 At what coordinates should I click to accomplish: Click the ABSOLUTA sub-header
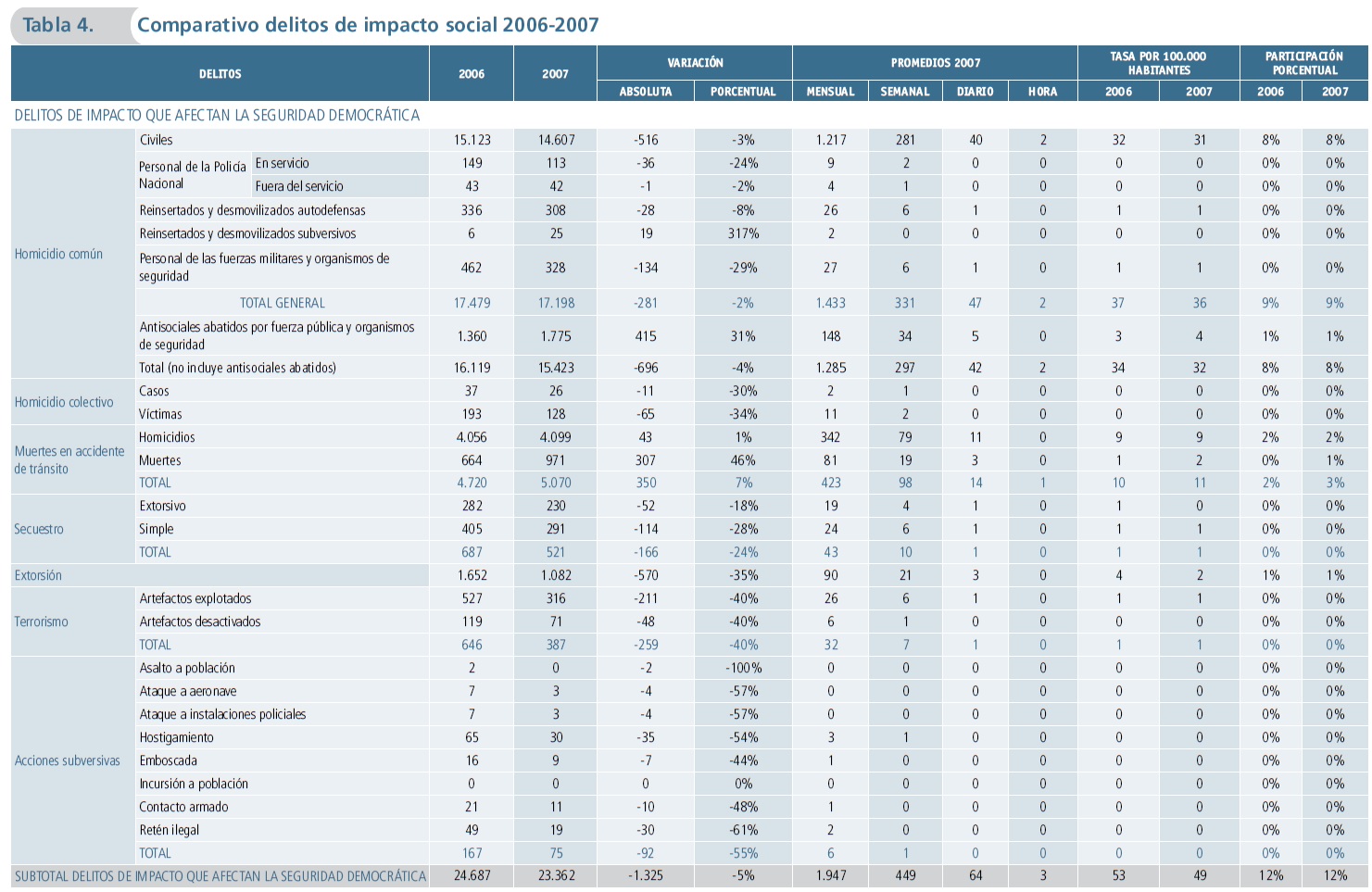[x=646, y=92]
